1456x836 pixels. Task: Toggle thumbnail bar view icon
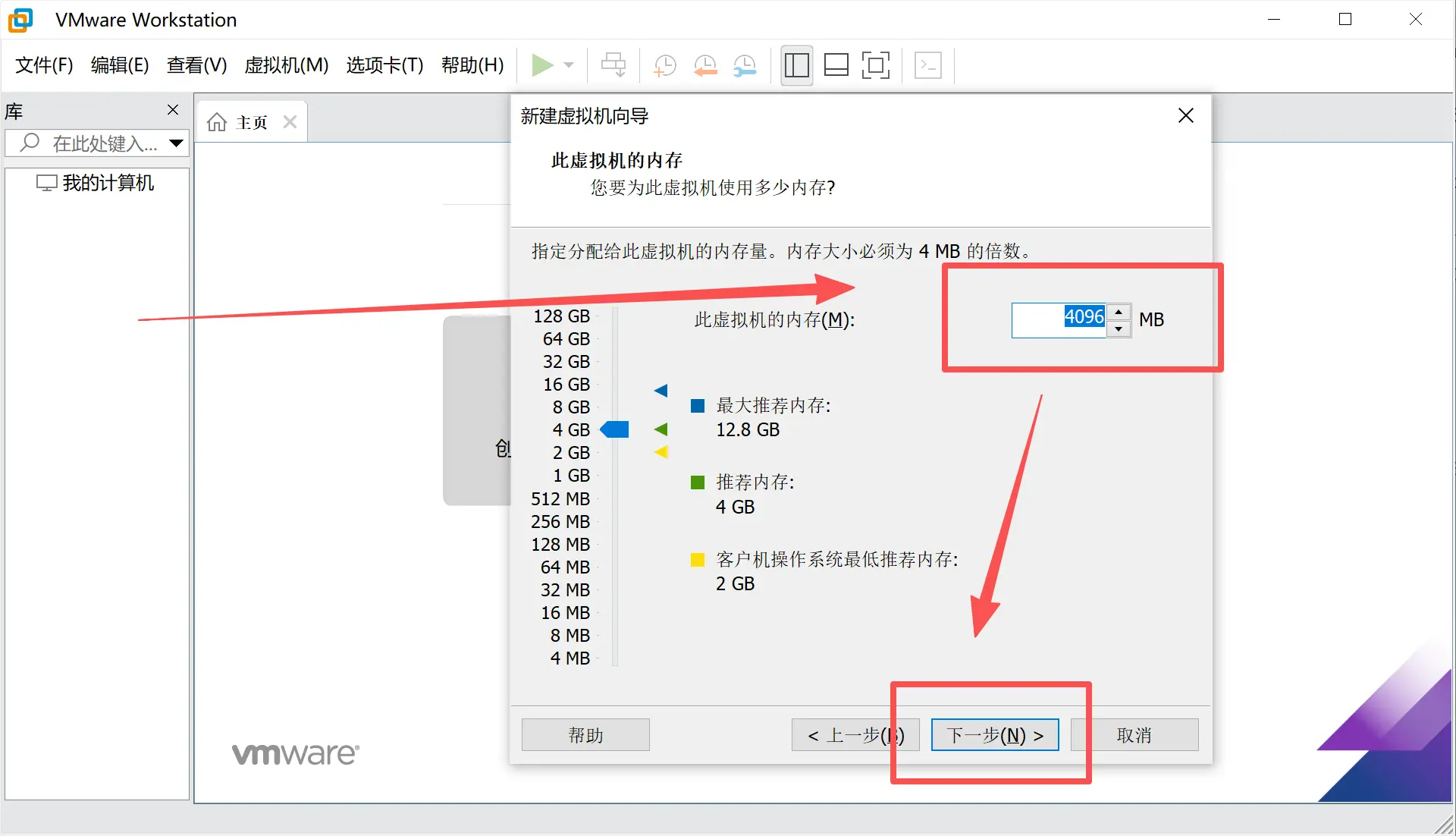[x=836, y=65]
